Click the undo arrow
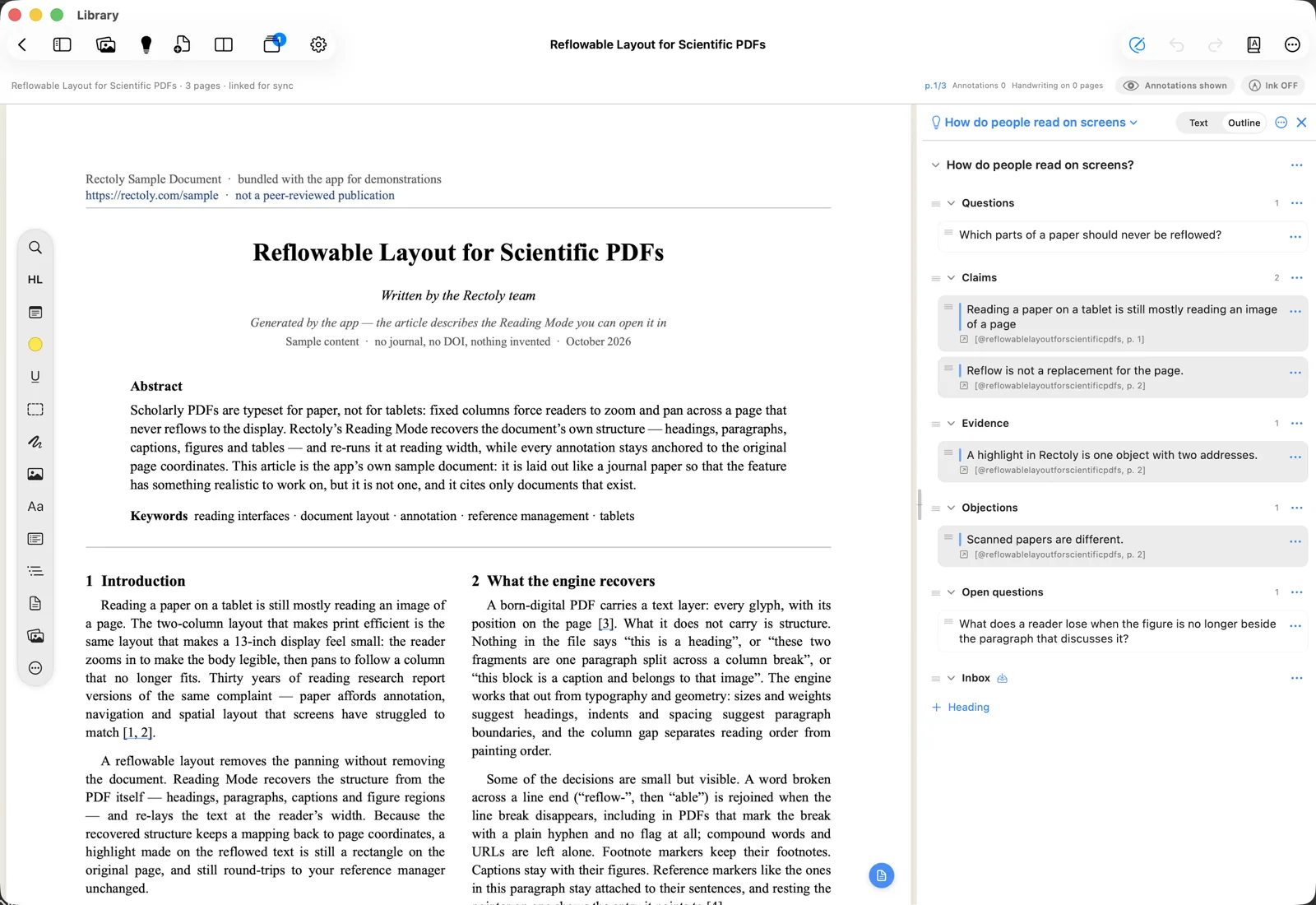Image resolution: width=1316 pixels, height=905 pixels. 1177,44
